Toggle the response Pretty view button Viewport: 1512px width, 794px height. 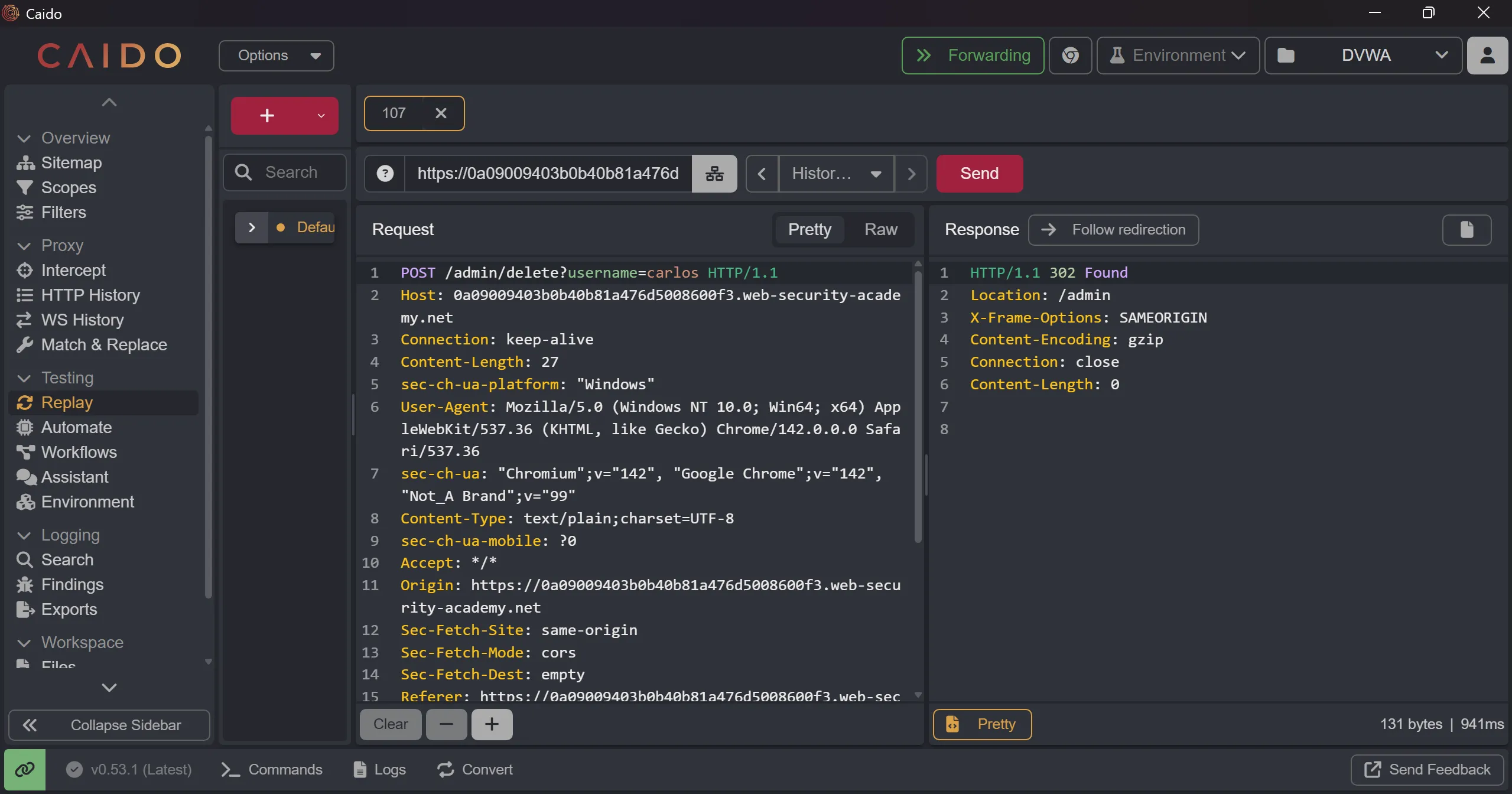982,724
